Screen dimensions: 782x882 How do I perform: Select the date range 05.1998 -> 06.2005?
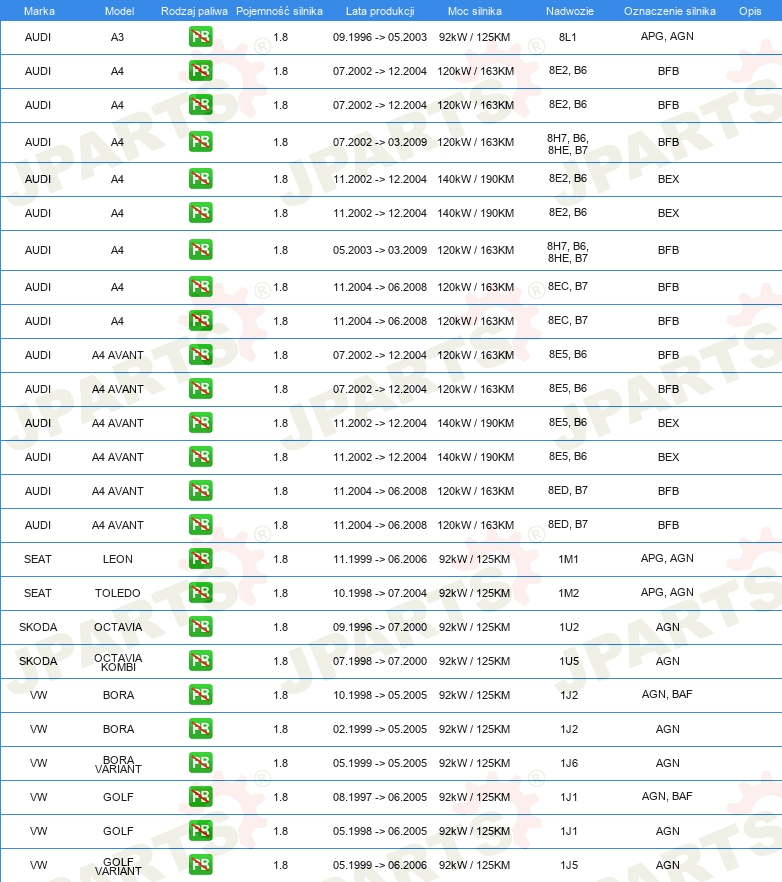[380, 831]
